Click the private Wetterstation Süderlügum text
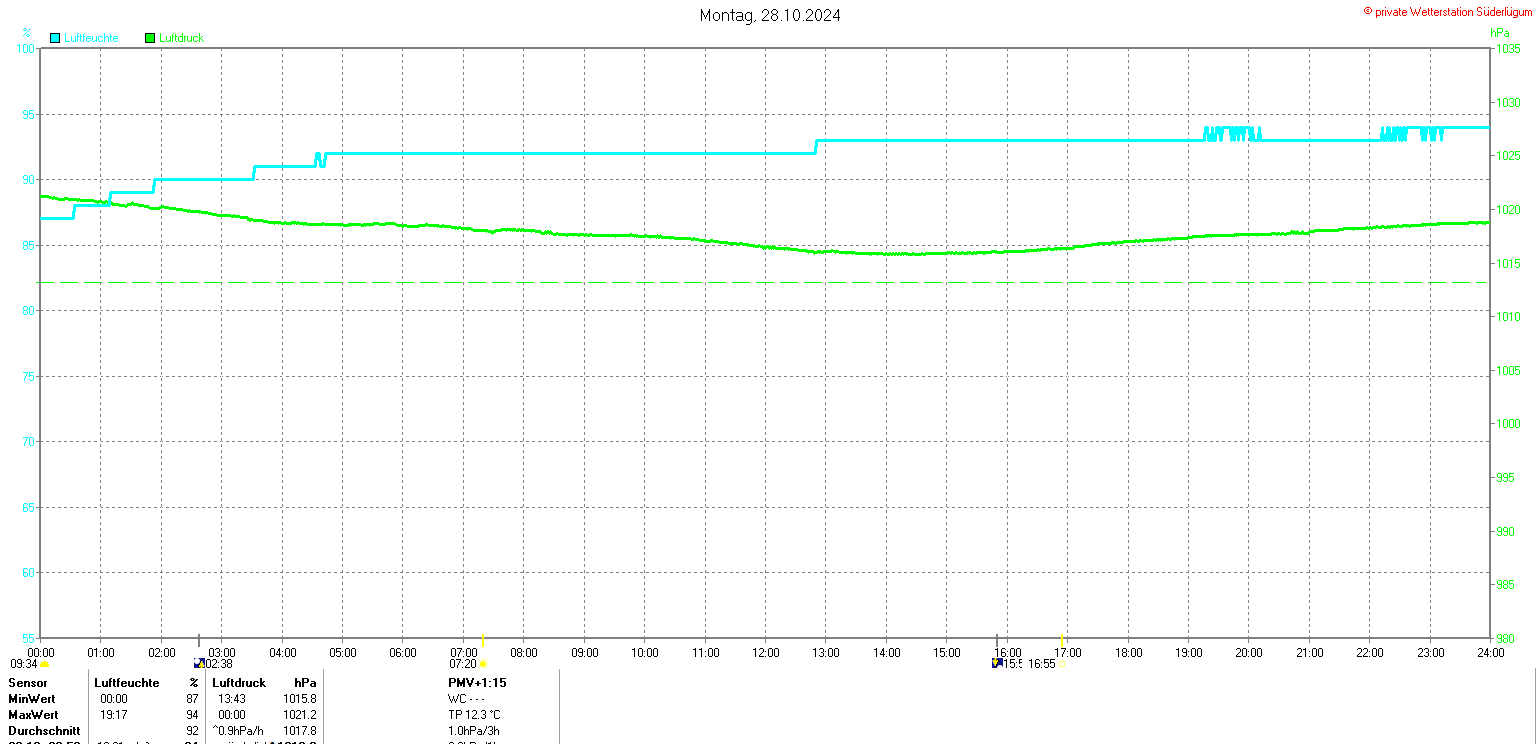 1453,11
